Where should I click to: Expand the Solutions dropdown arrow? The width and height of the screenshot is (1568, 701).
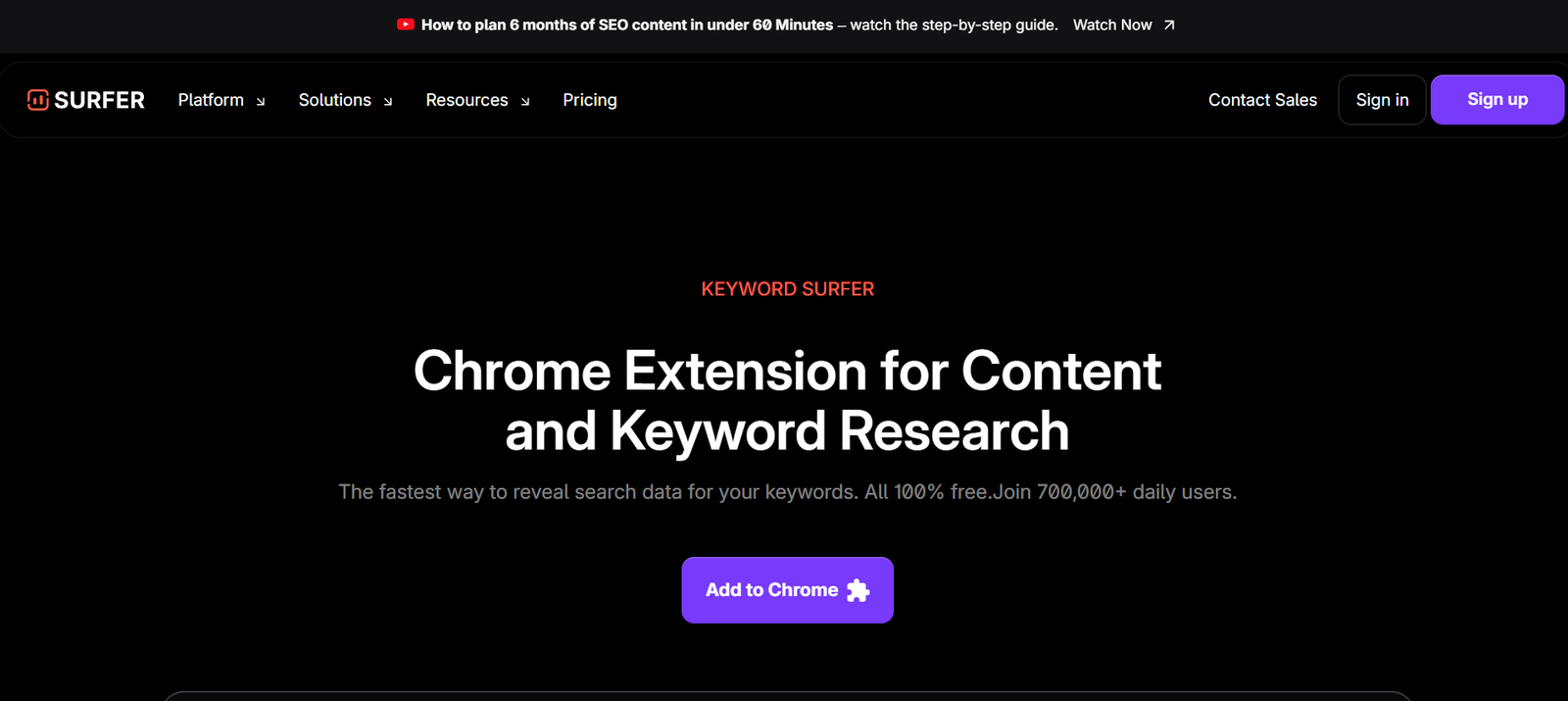click(x=388, y=101)
